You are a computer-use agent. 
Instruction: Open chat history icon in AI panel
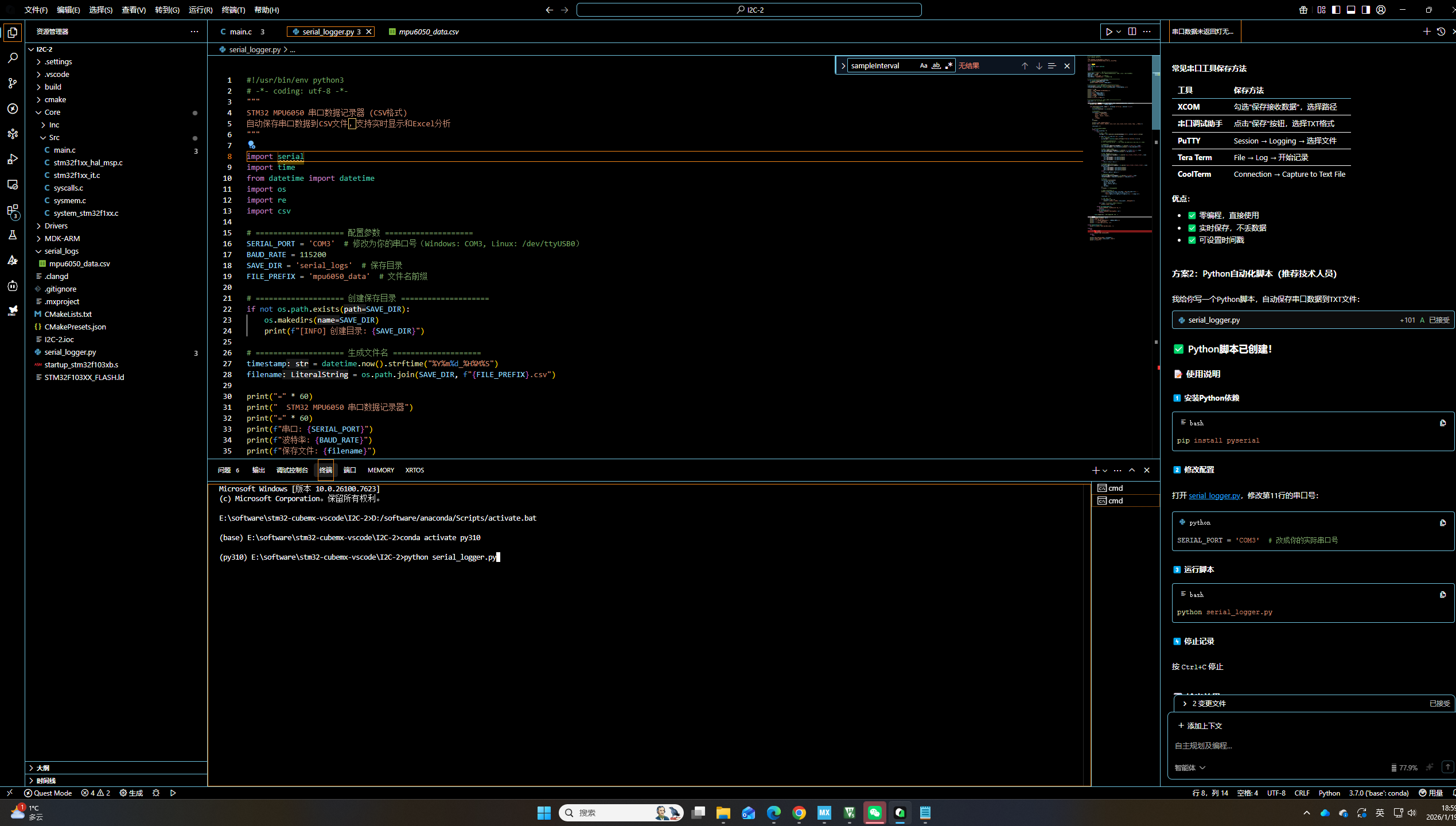1441,32
